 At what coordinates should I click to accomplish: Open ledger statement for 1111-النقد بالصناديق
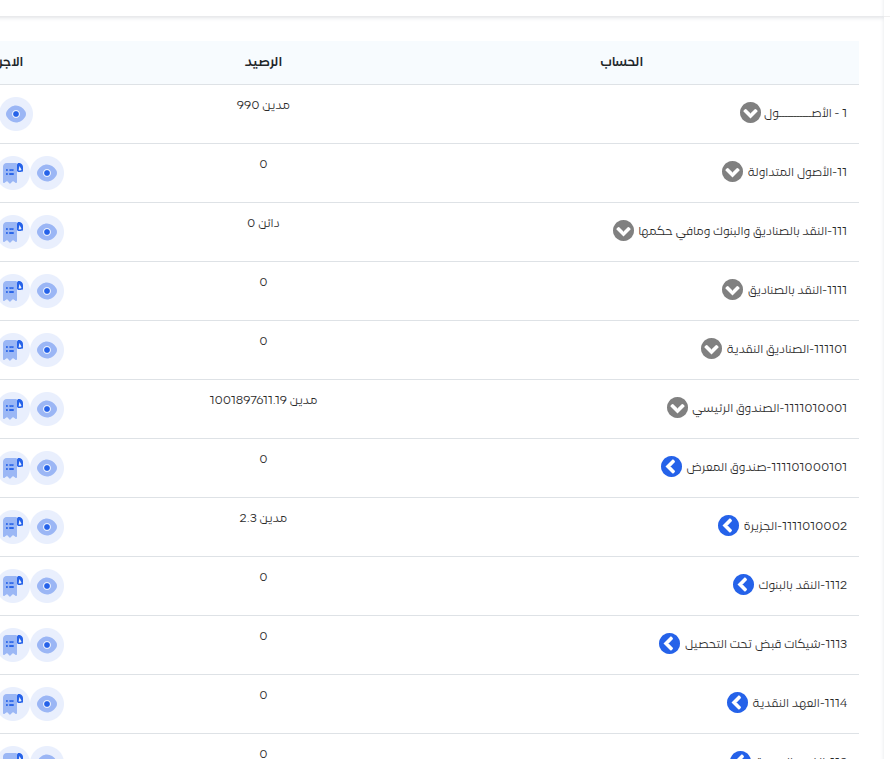[12, 291]
